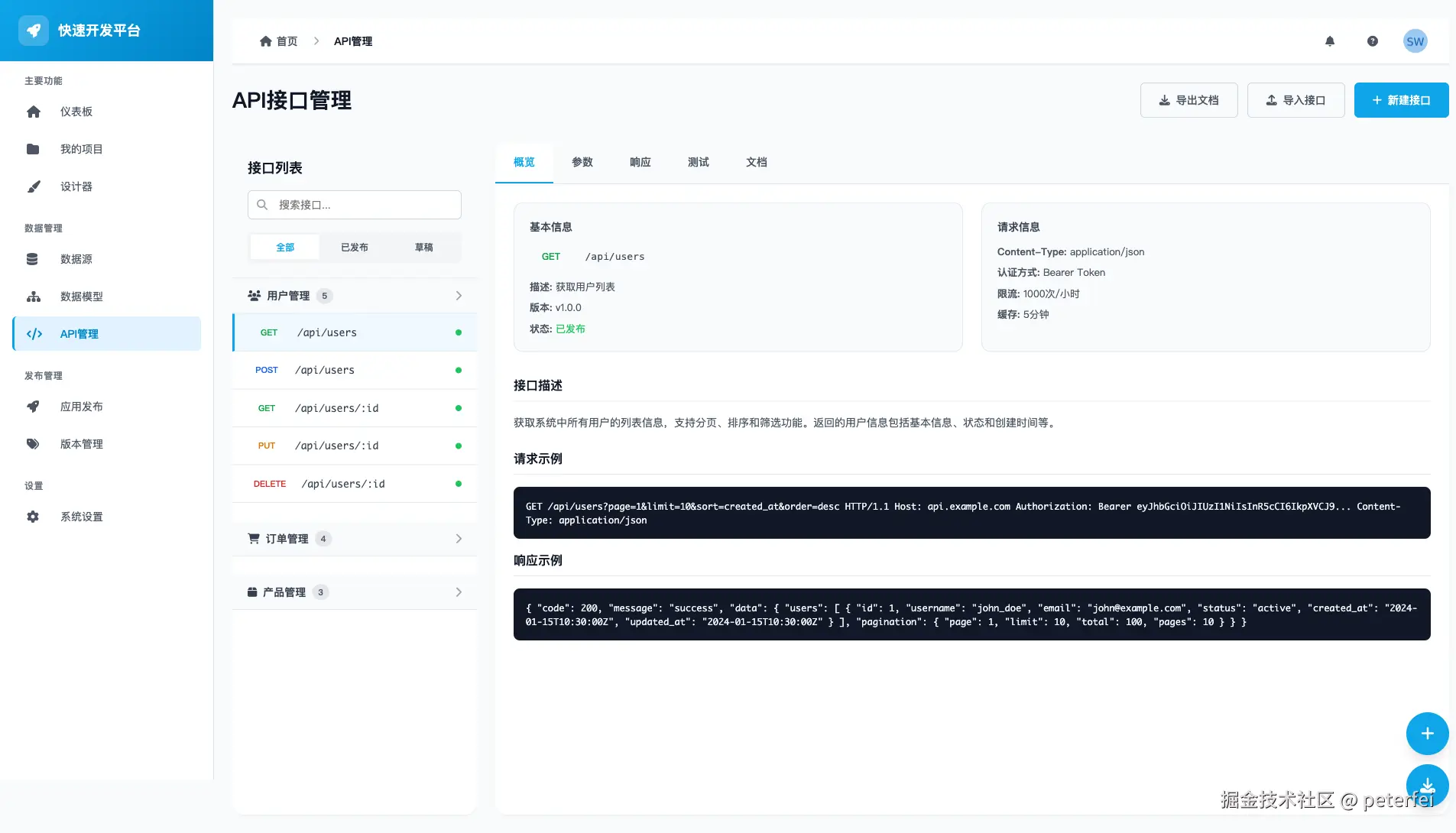The width and height of the screenshot is (1456, 833).
Task: Open the notification bell icon
Action: (1329, 41)
